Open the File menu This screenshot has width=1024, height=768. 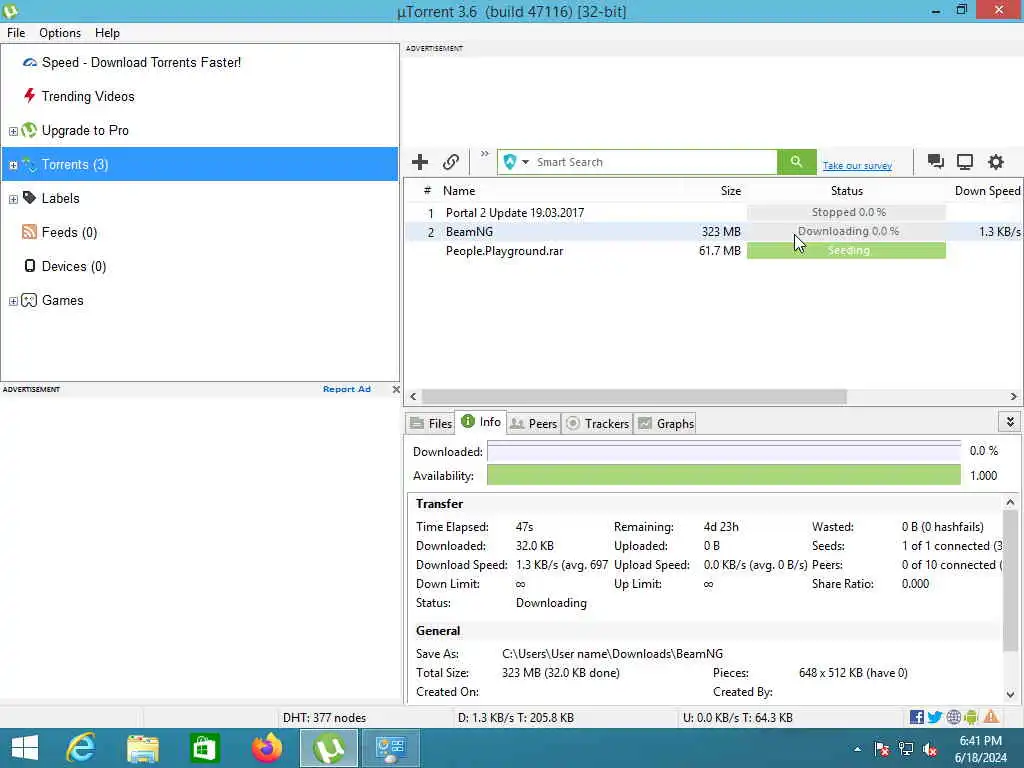click(16, 33)
